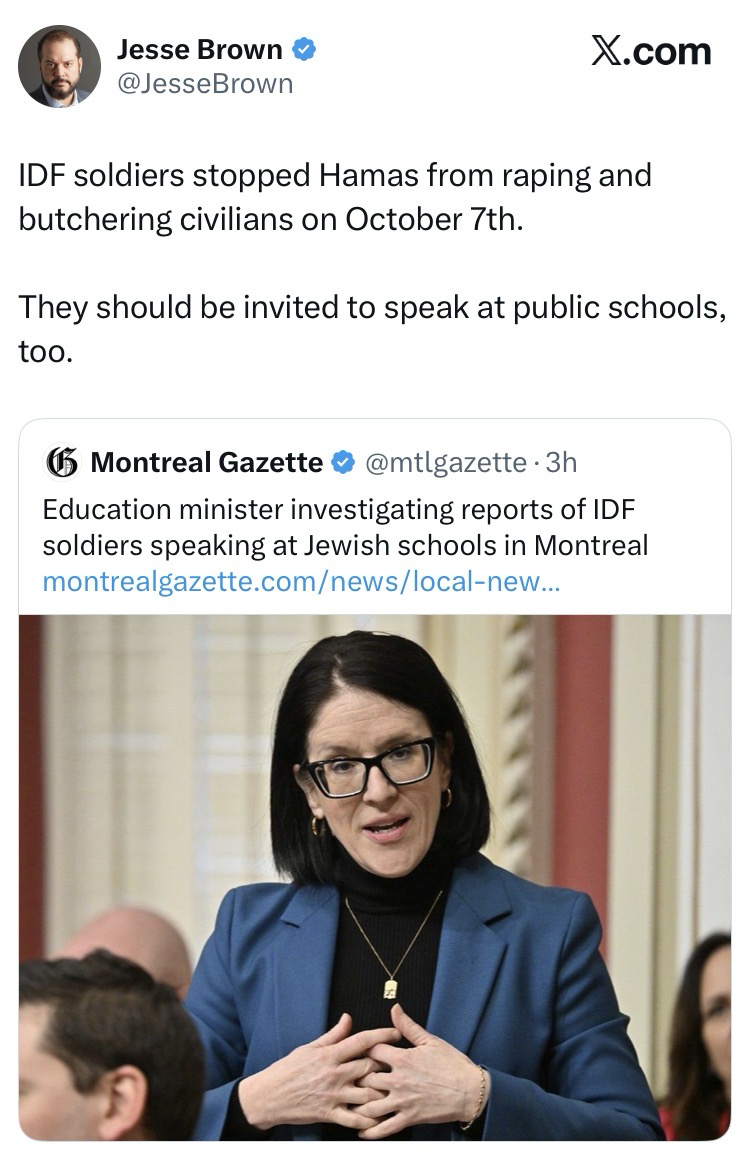Viewport: 750px width, 1176px height.
Task: Open the education minister photo
Action: [374, 876]
